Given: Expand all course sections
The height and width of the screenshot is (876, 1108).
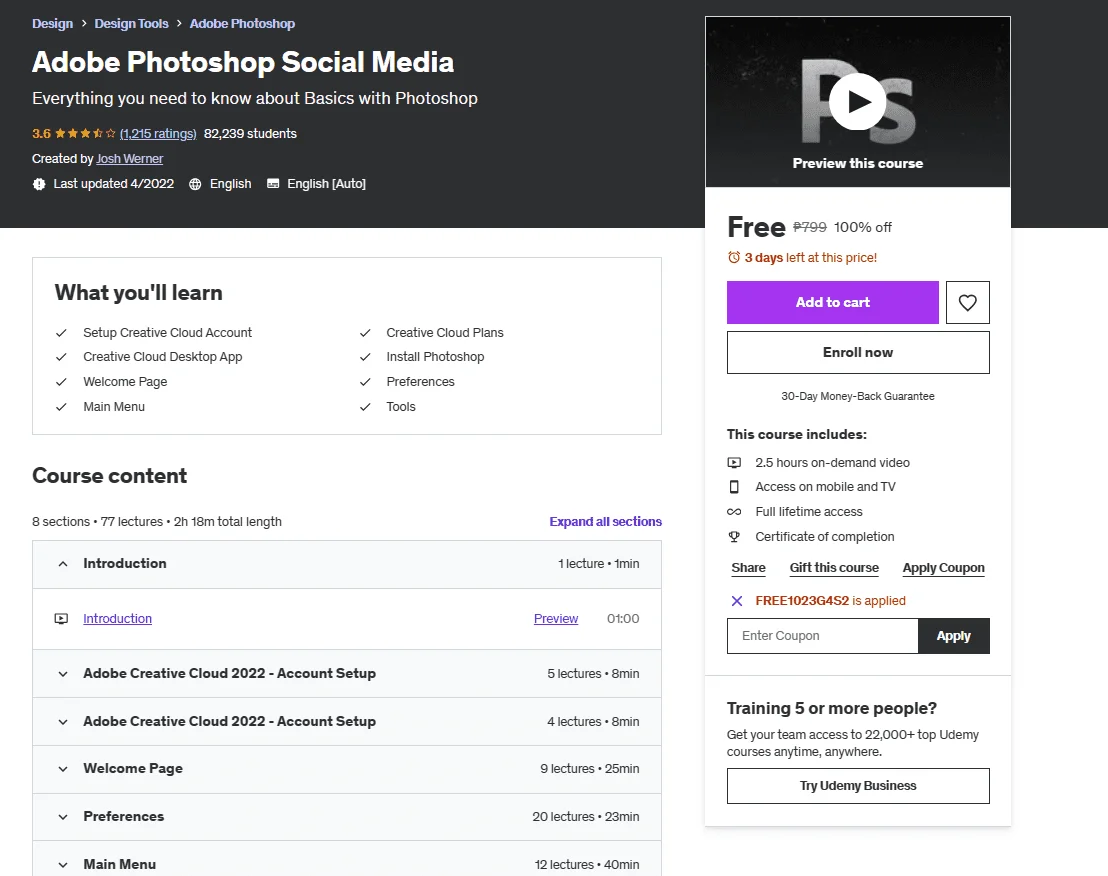Looking at the screenshot, I should (x=606, y=521).
